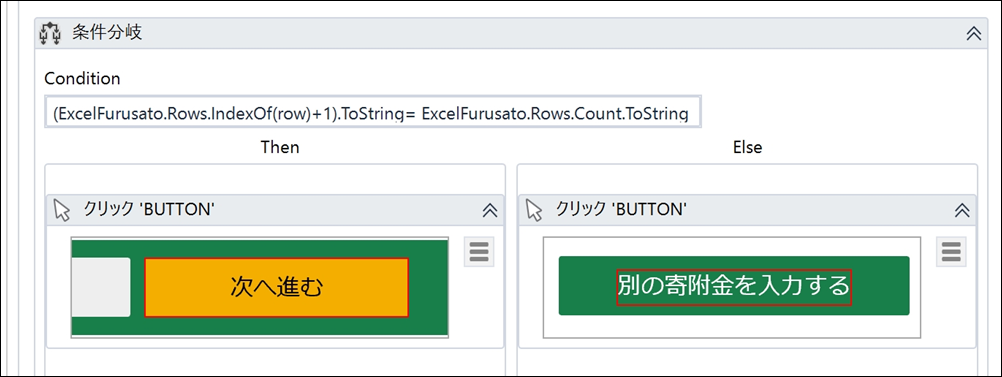Select Else branch クリック 'BUTTON' title
This screenshot has height=377, width=1002.
click(x=621, y=210)
